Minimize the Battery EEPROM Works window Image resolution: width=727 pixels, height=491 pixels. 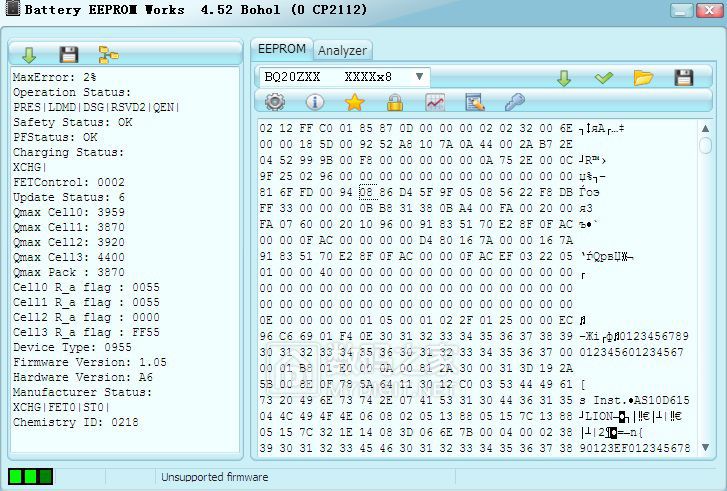coord(682,10)
